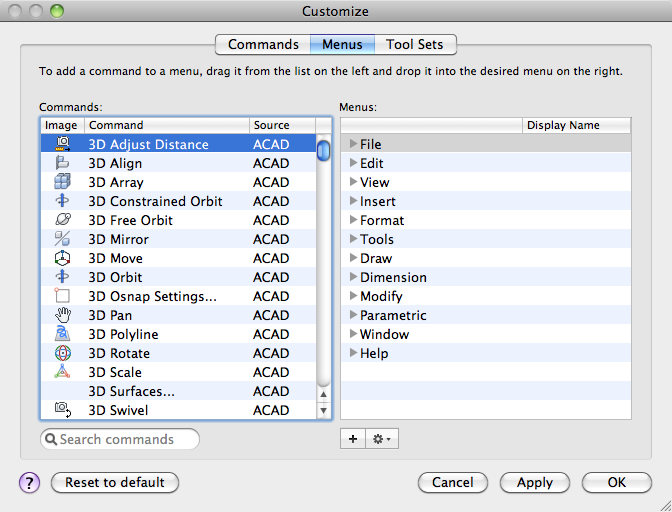Click the Search commands field

click(x=120, y=439)
